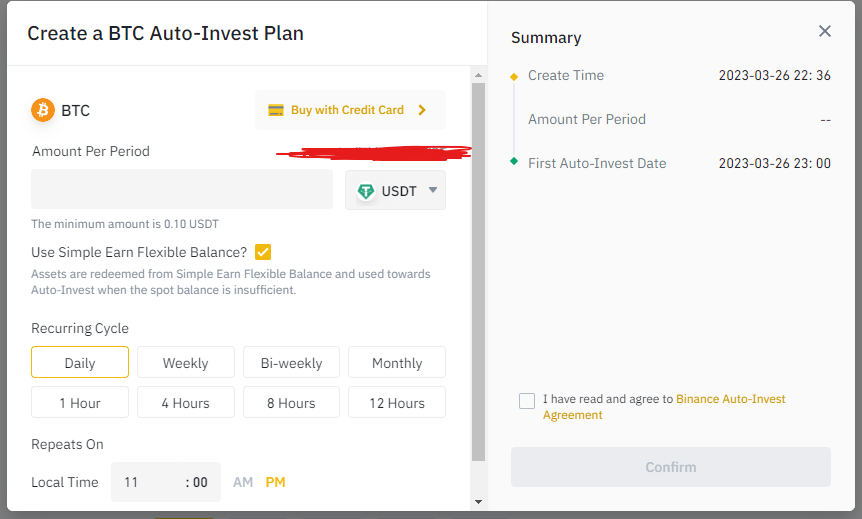
Task: Click the arrow beside Buy with Credit Card
Action: tap(422, 110)
